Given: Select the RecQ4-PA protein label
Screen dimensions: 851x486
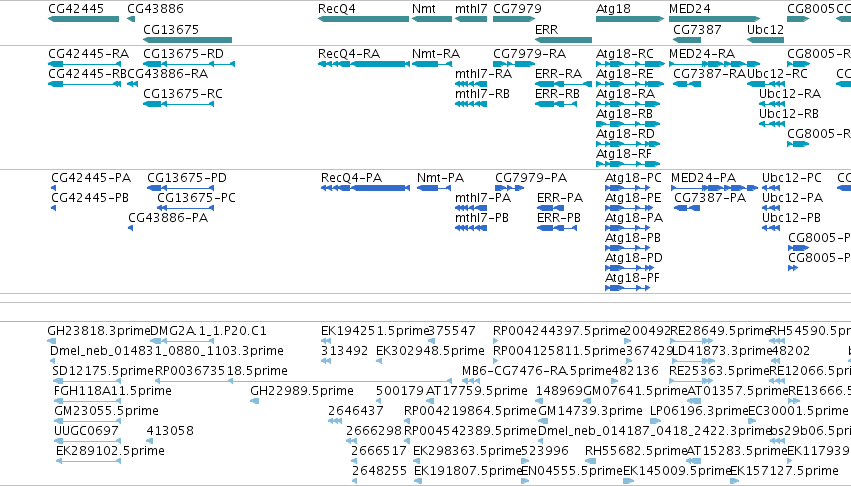Looking at the screenshot, I should pyautogui.click(x=351, y=178).
